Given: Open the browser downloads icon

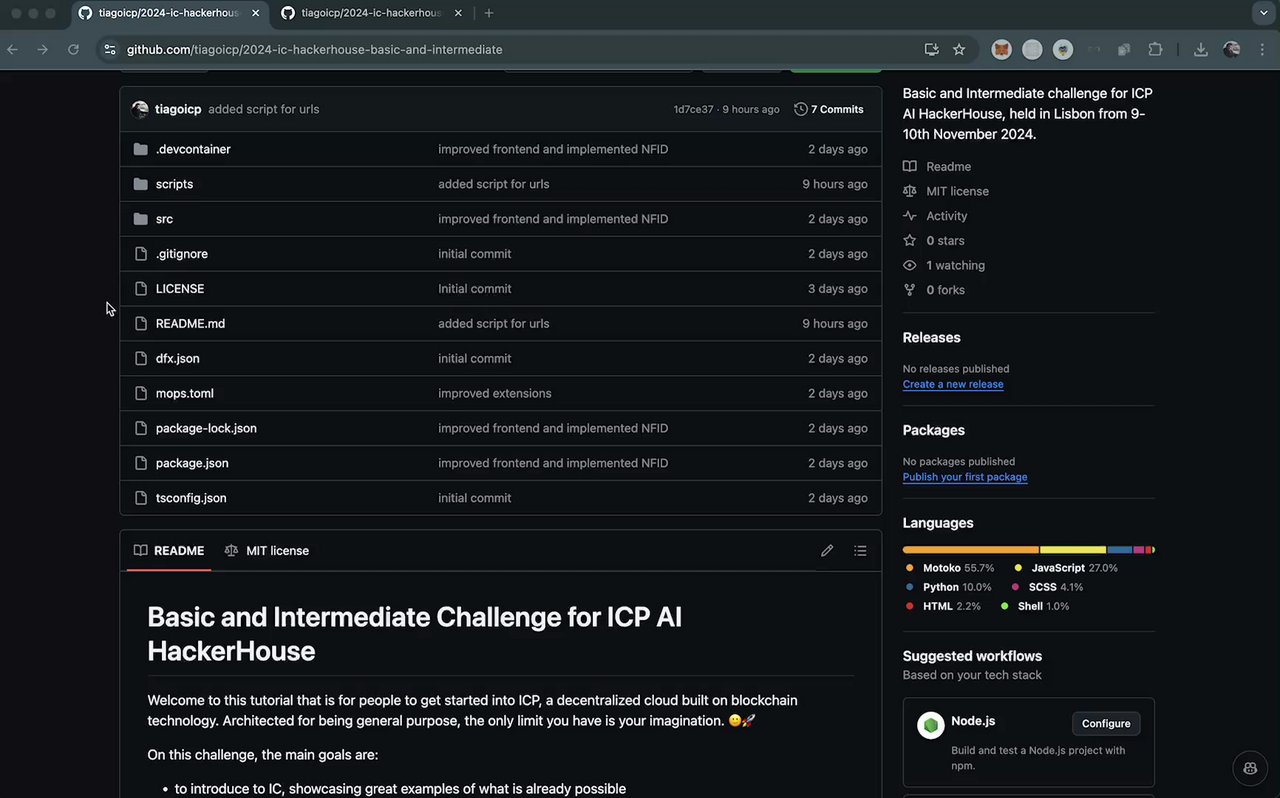Looking at the screenshot, I should point(1201,49).
